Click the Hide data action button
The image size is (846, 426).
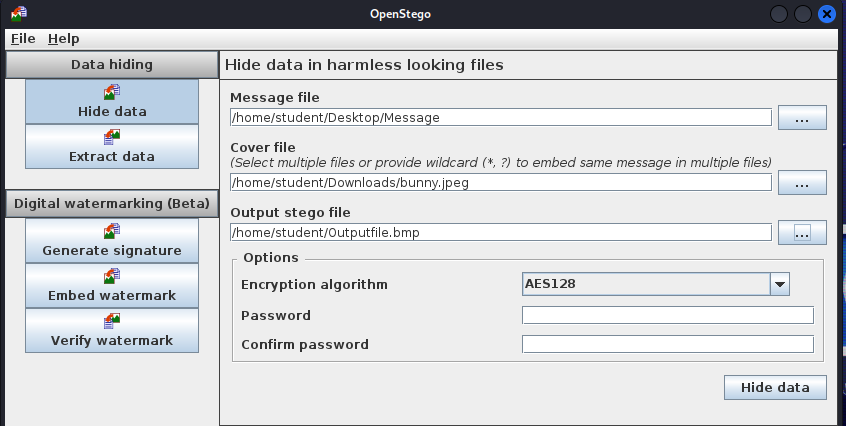[x=775, y=387]
